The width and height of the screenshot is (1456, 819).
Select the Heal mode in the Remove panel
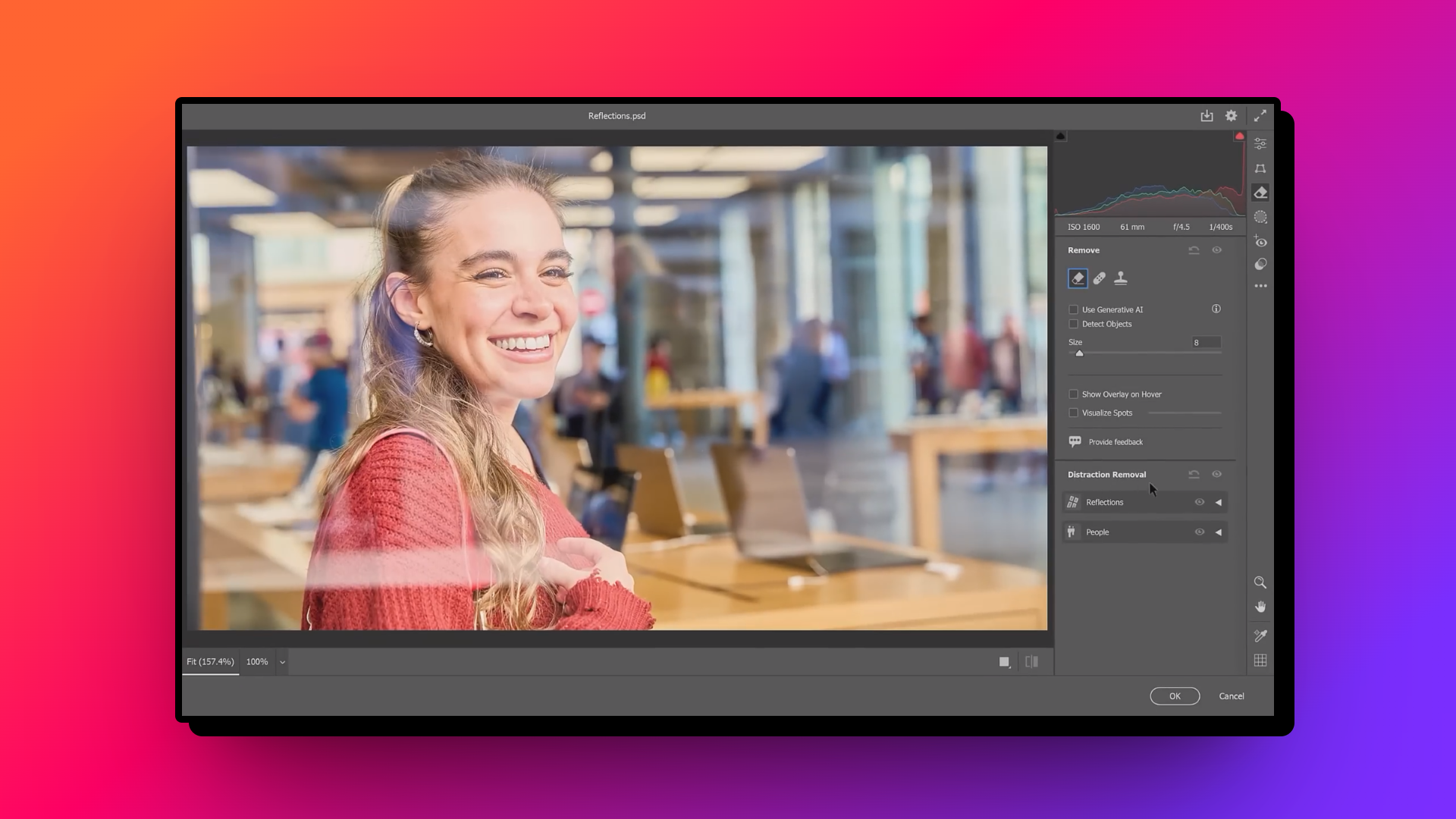click(1099, 278)
